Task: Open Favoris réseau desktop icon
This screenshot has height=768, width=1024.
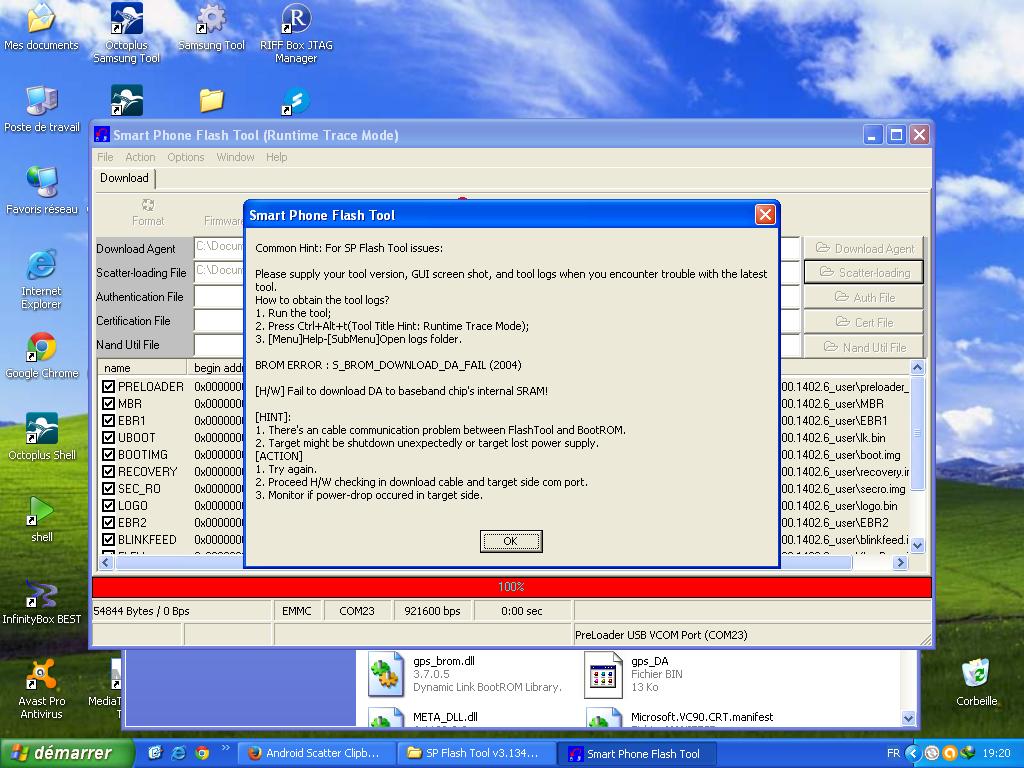Action: tap(42, 190)
